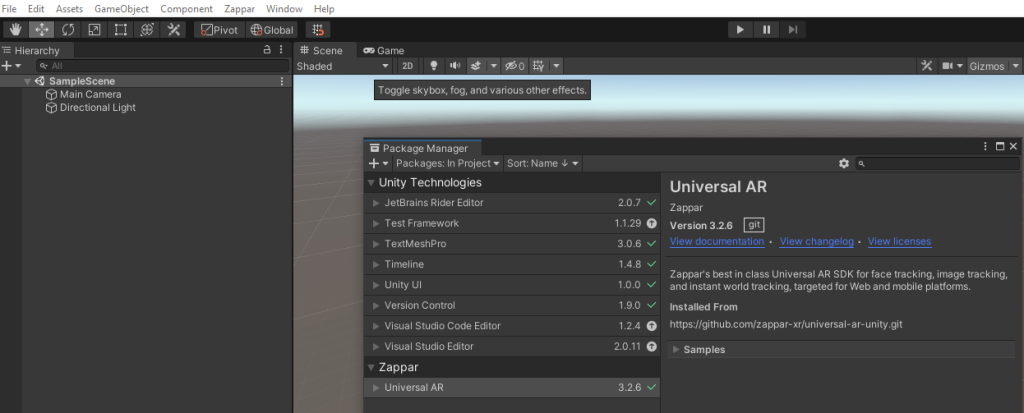Focus Package Manager search field
The image size is (1024, 413).
click(937, 163)
